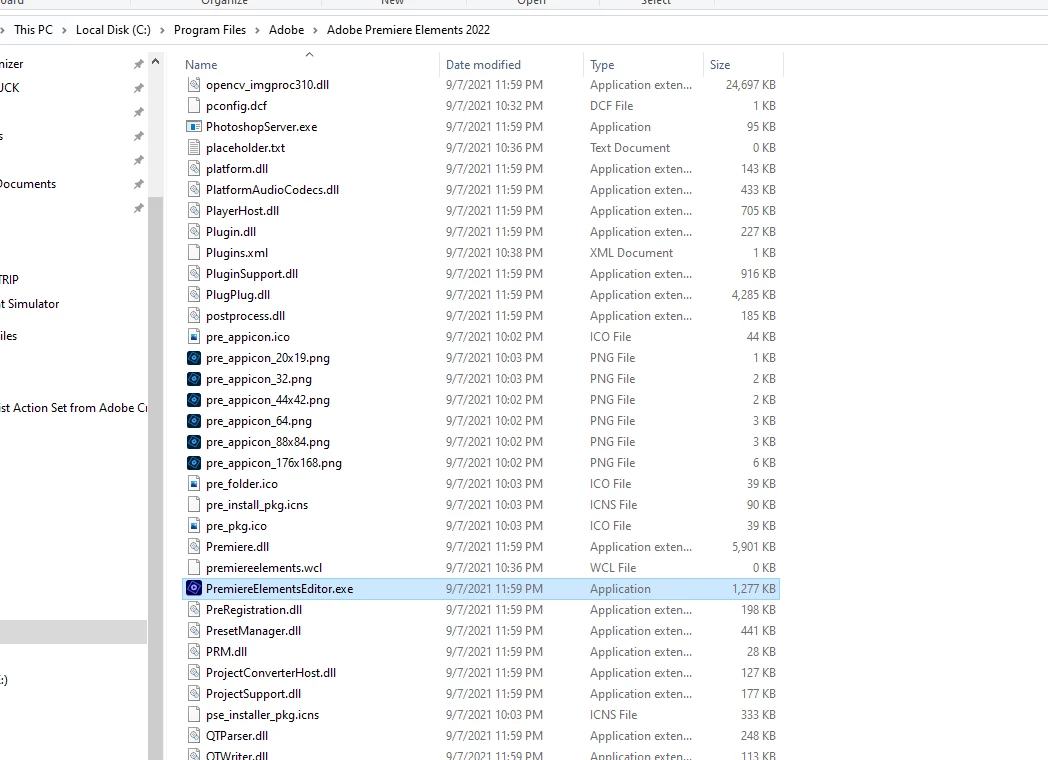Click the placeholder.txt document icon
This screenshot has width=1048, height=760.
[194, 147]
